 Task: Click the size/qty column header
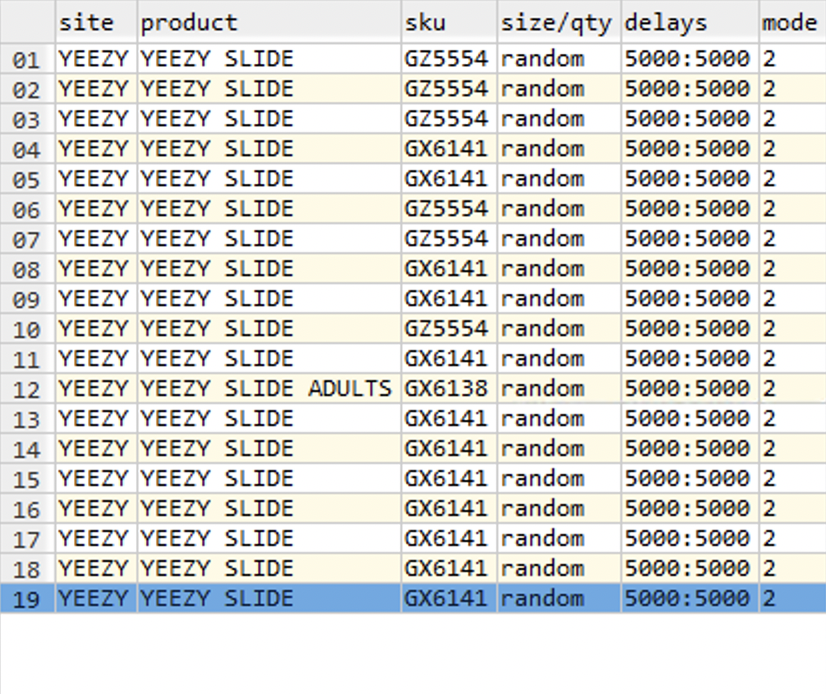(x=559, y=23)
